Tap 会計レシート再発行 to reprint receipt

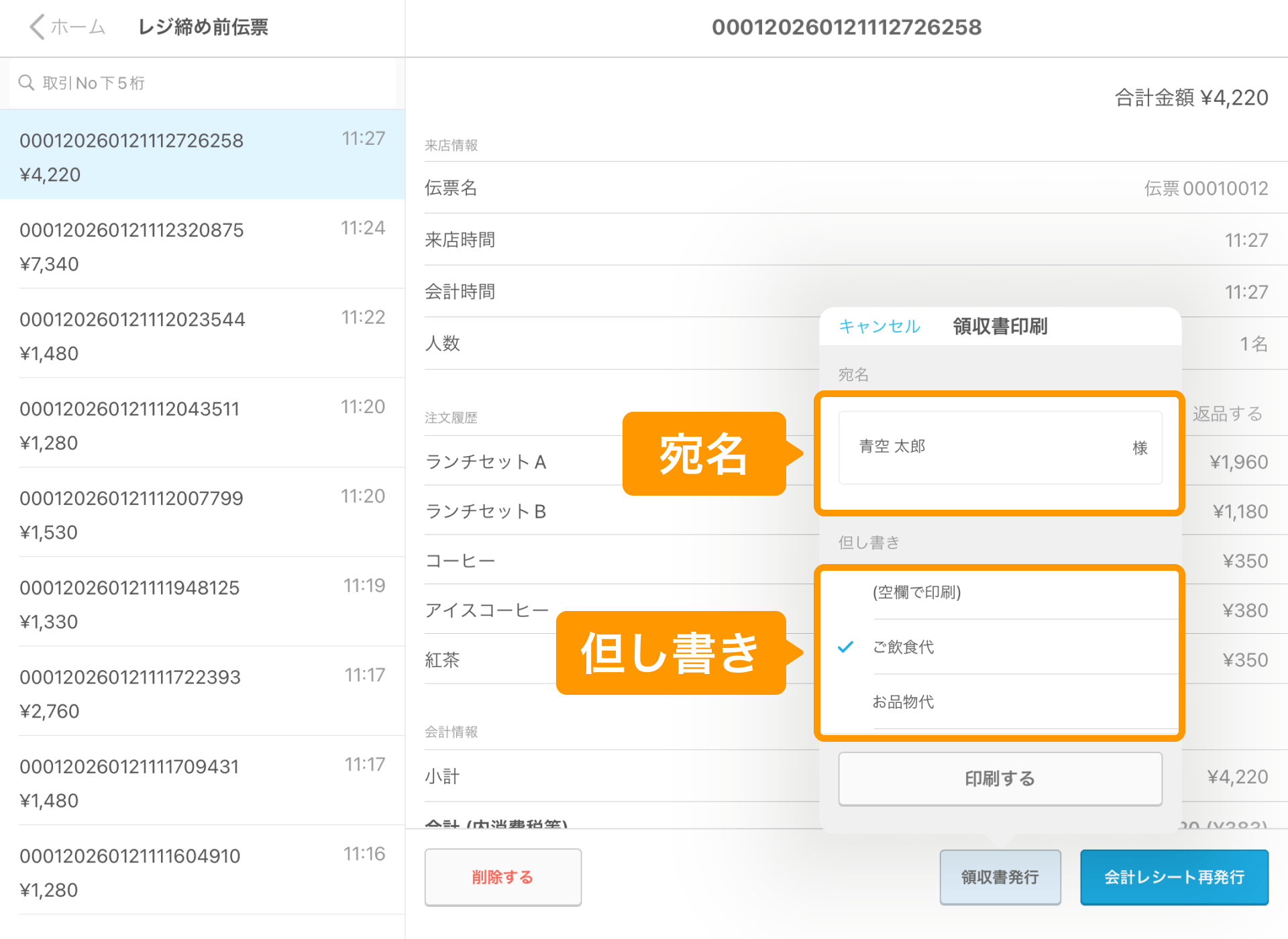1173,877
